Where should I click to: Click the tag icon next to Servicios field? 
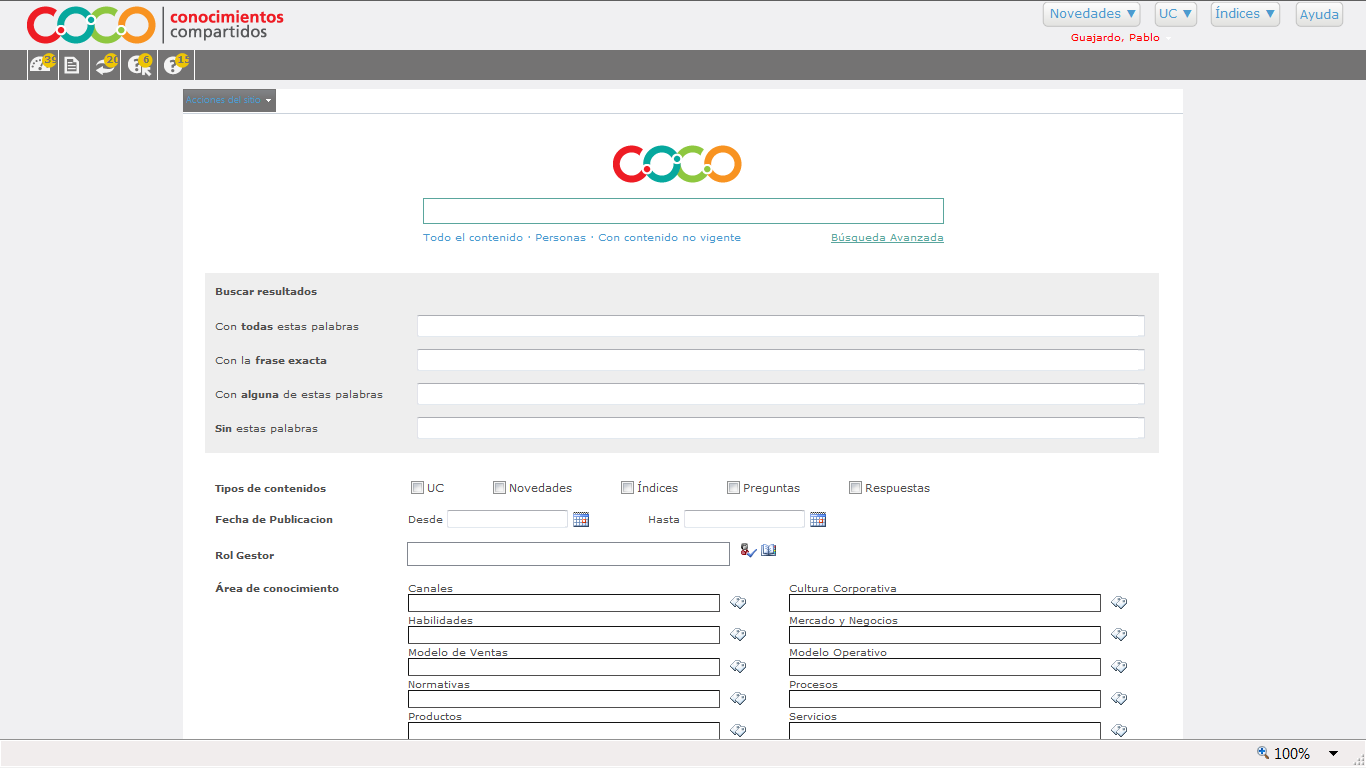tap(1119, 731)
